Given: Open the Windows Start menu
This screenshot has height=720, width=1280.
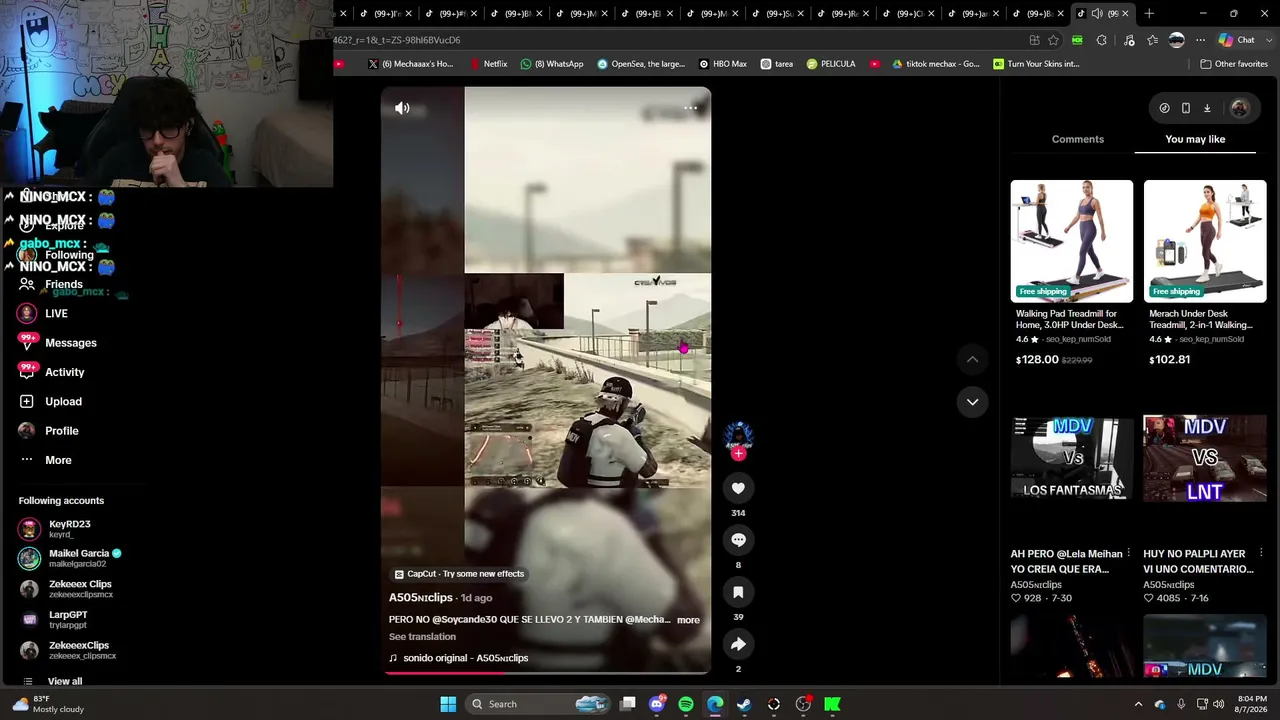Looking at the screenshot, I should point(448,704).
